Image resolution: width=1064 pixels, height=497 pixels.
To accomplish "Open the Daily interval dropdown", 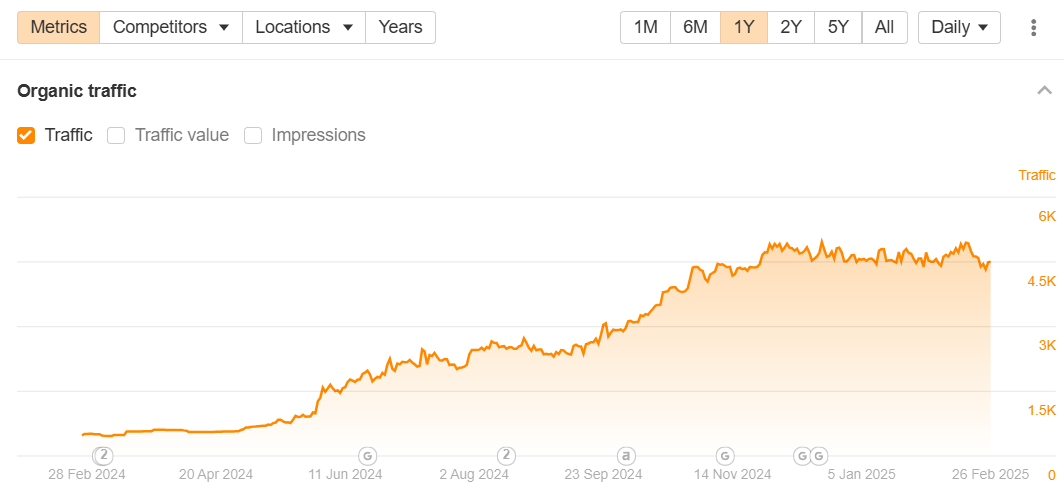I will [x=960, y=28].
